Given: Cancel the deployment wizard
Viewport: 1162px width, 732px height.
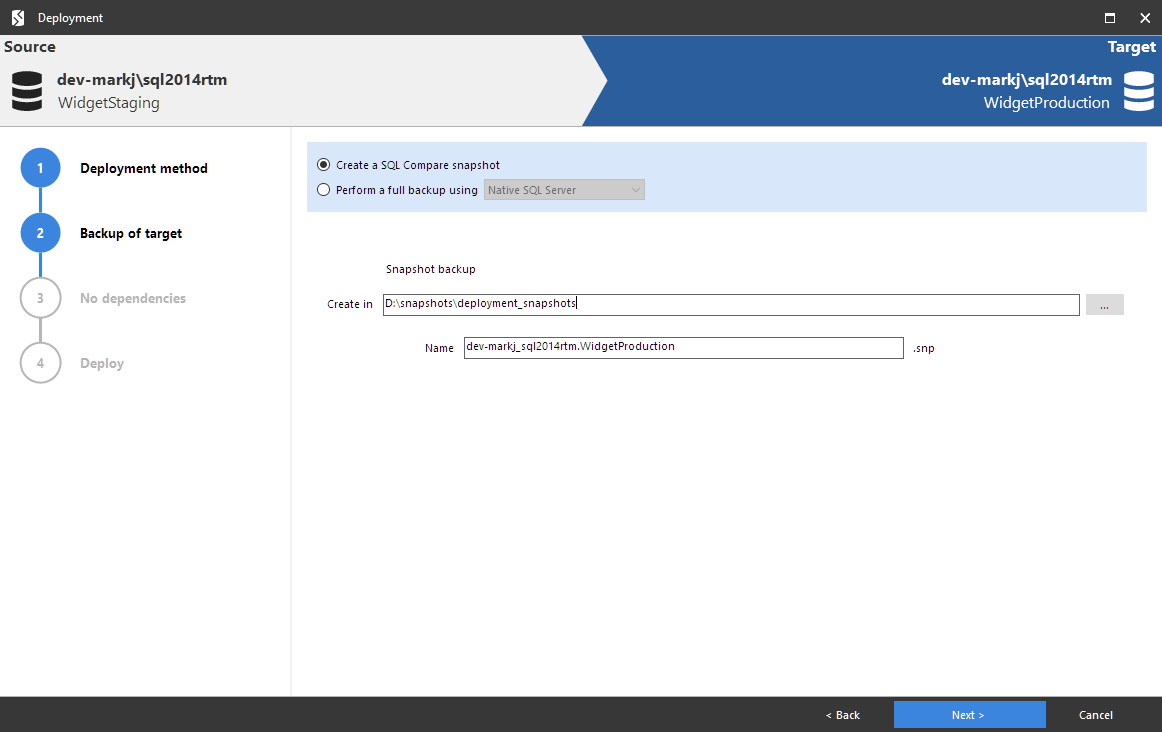Looking at the screenshot, I should tap(1095, 714).
